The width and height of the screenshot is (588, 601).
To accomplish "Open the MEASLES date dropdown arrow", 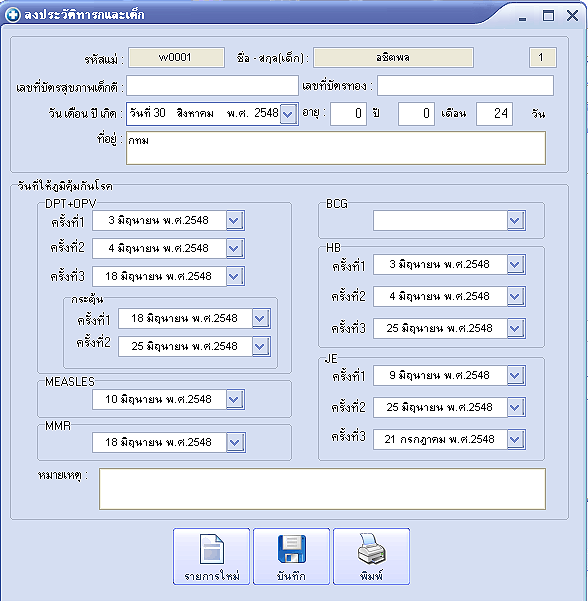I will [235, 399].
